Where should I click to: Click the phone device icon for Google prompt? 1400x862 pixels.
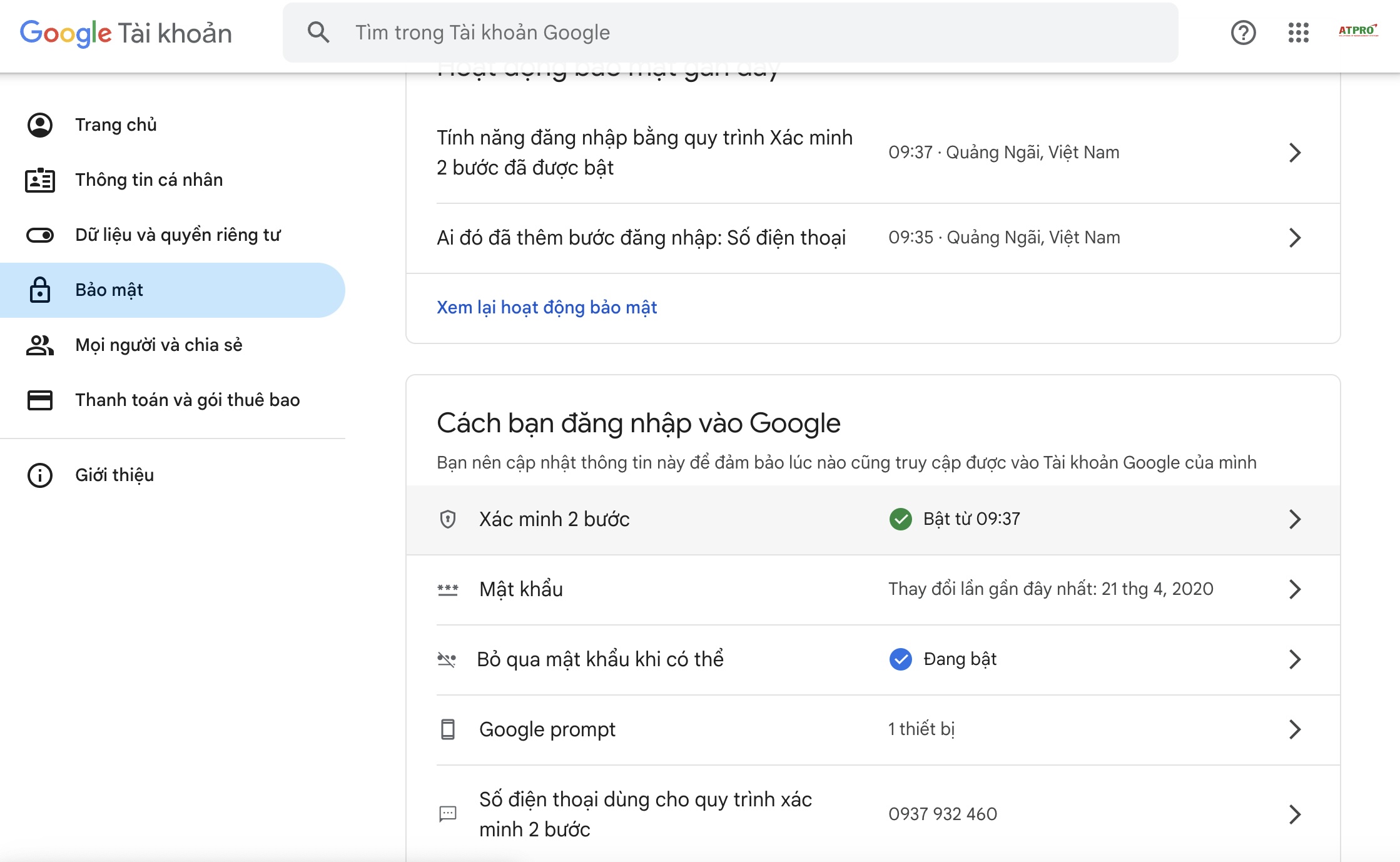coord(448,729)
